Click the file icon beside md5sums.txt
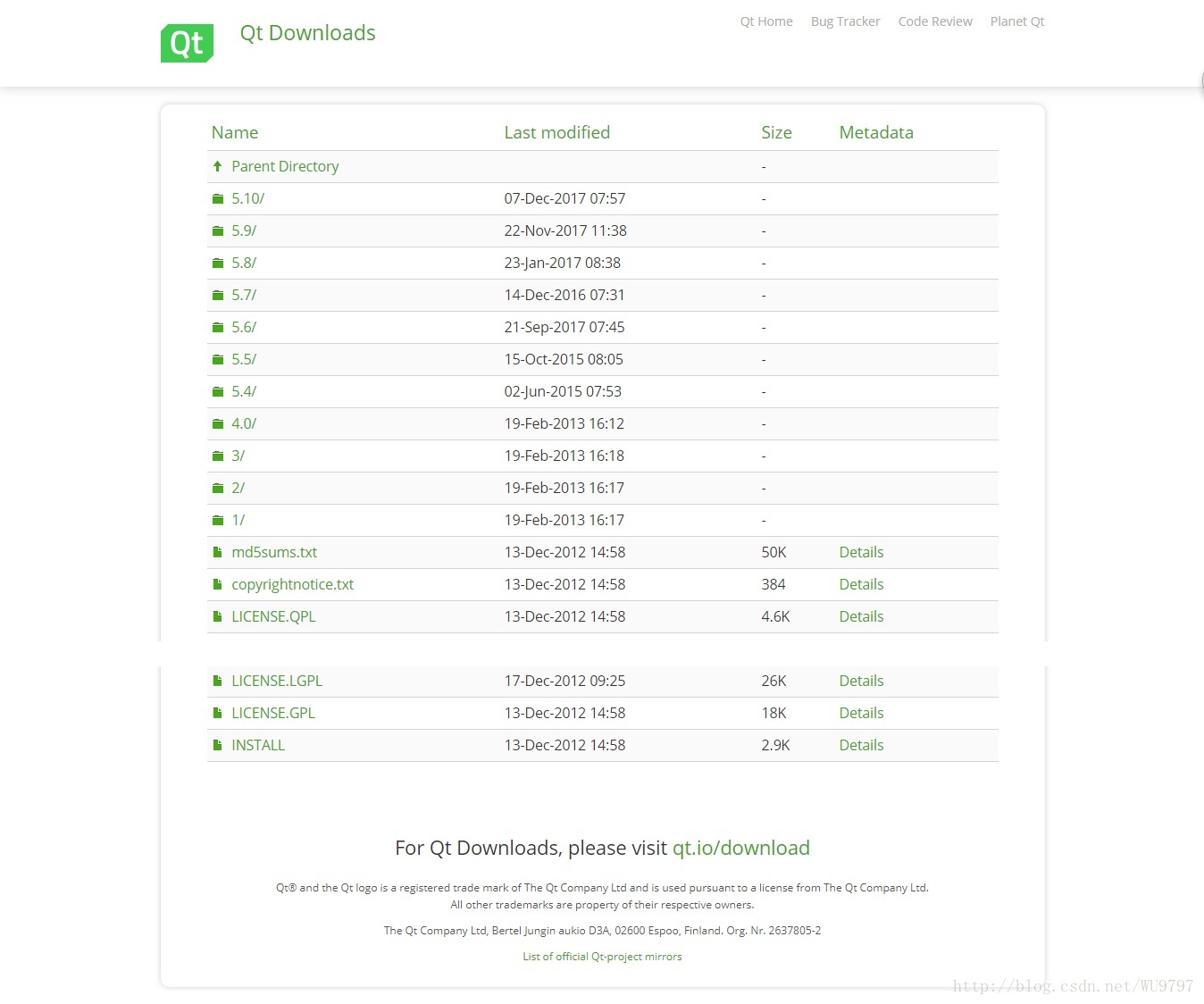 click(x=217, y=552)
